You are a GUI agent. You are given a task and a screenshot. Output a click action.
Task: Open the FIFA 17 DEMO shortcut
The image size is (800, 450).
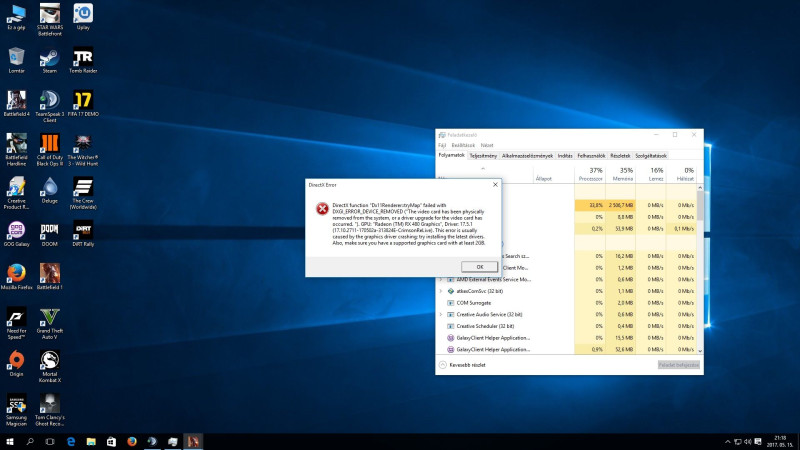point(84,101)
